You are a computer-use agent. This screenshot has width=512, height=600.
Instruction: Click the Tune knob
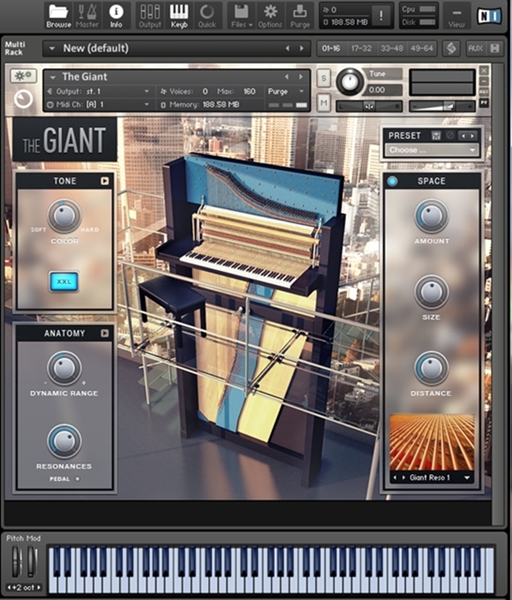click(350, 82)
